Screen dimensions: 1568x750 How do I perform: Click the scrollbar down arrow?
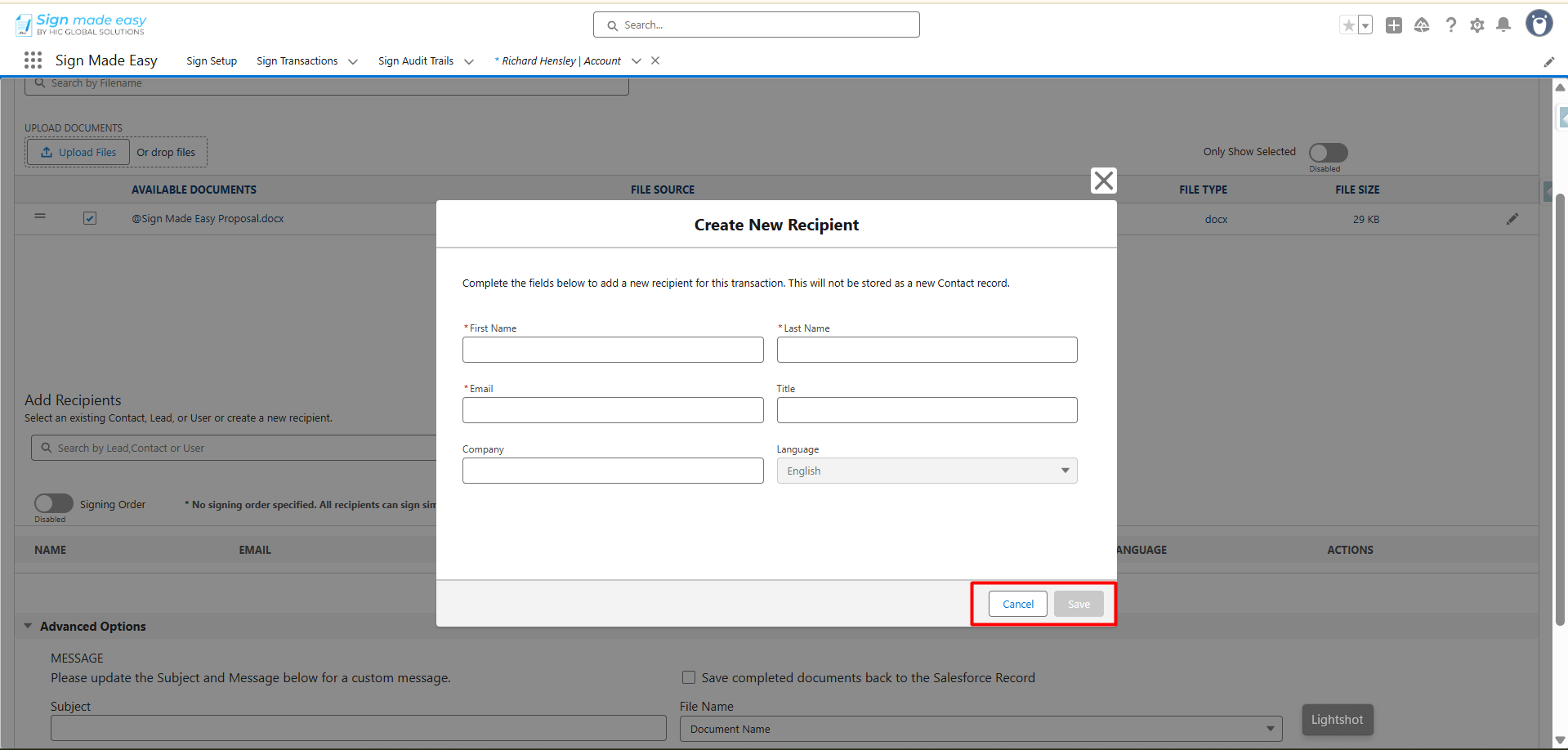click(1560, 740)
